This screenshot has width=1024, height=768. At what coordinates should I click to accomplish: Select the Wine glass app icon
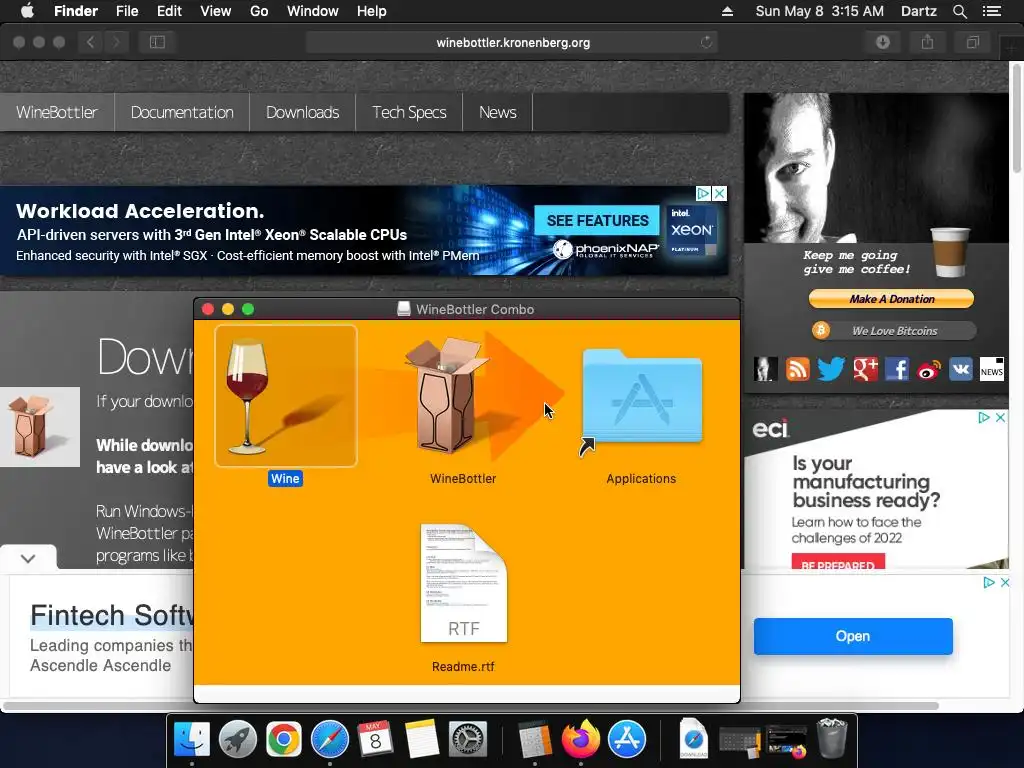(x=285, y=396)
